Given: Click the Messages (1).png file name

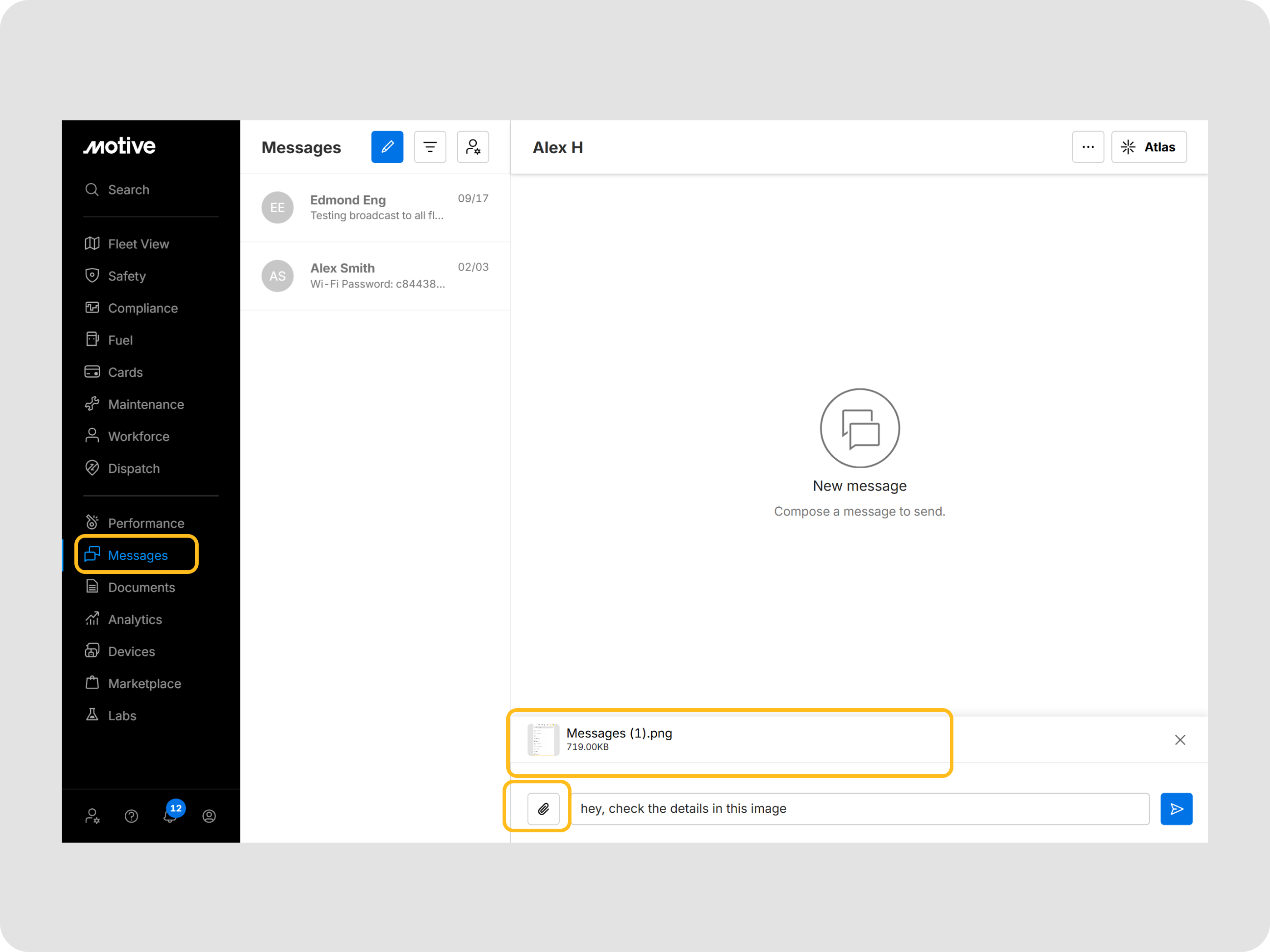Looking at the screenshot, I should click(619, 733).
